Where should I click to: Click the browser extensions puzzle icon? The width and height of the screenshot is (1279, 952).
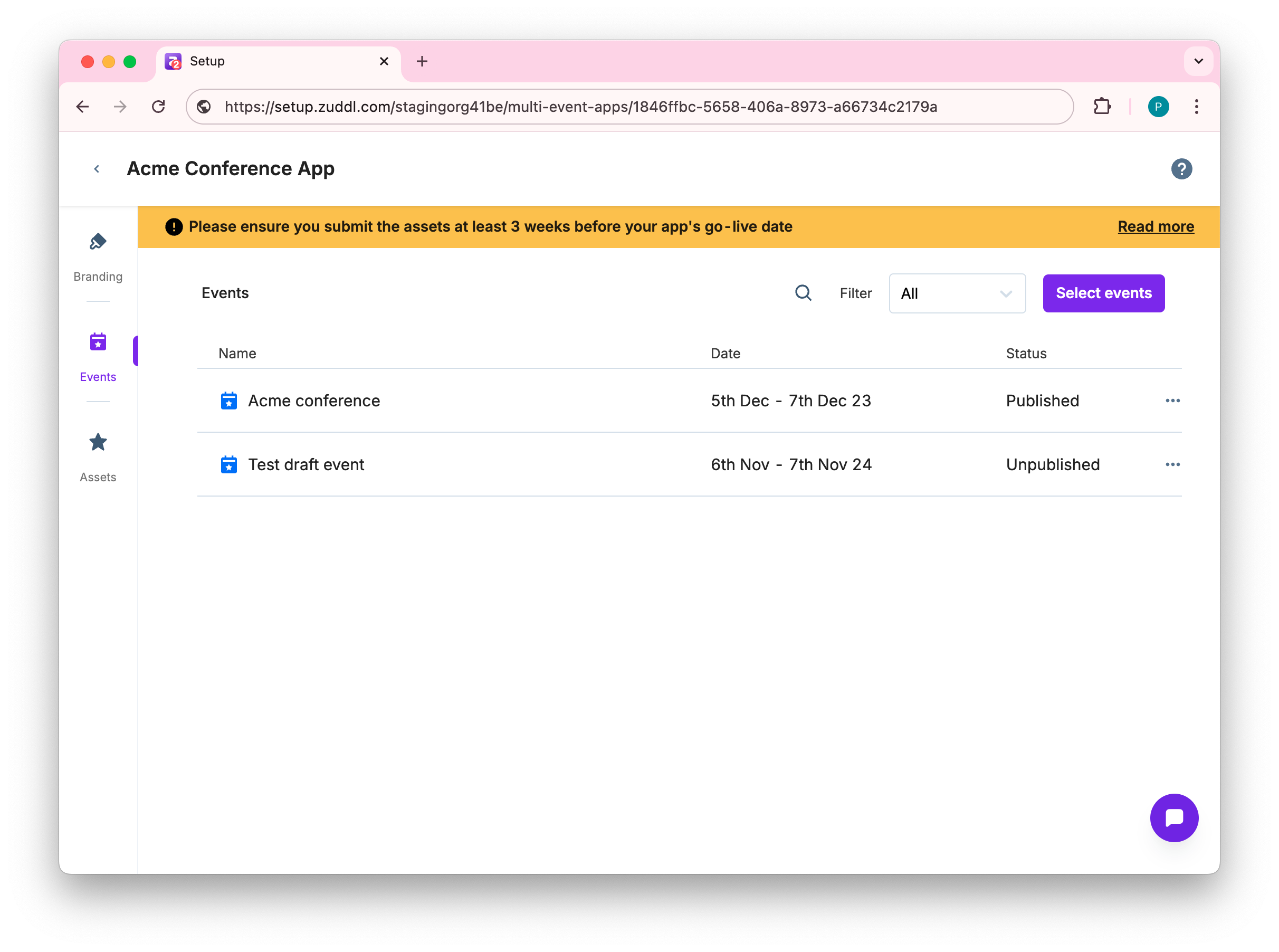click(1102, 107)
